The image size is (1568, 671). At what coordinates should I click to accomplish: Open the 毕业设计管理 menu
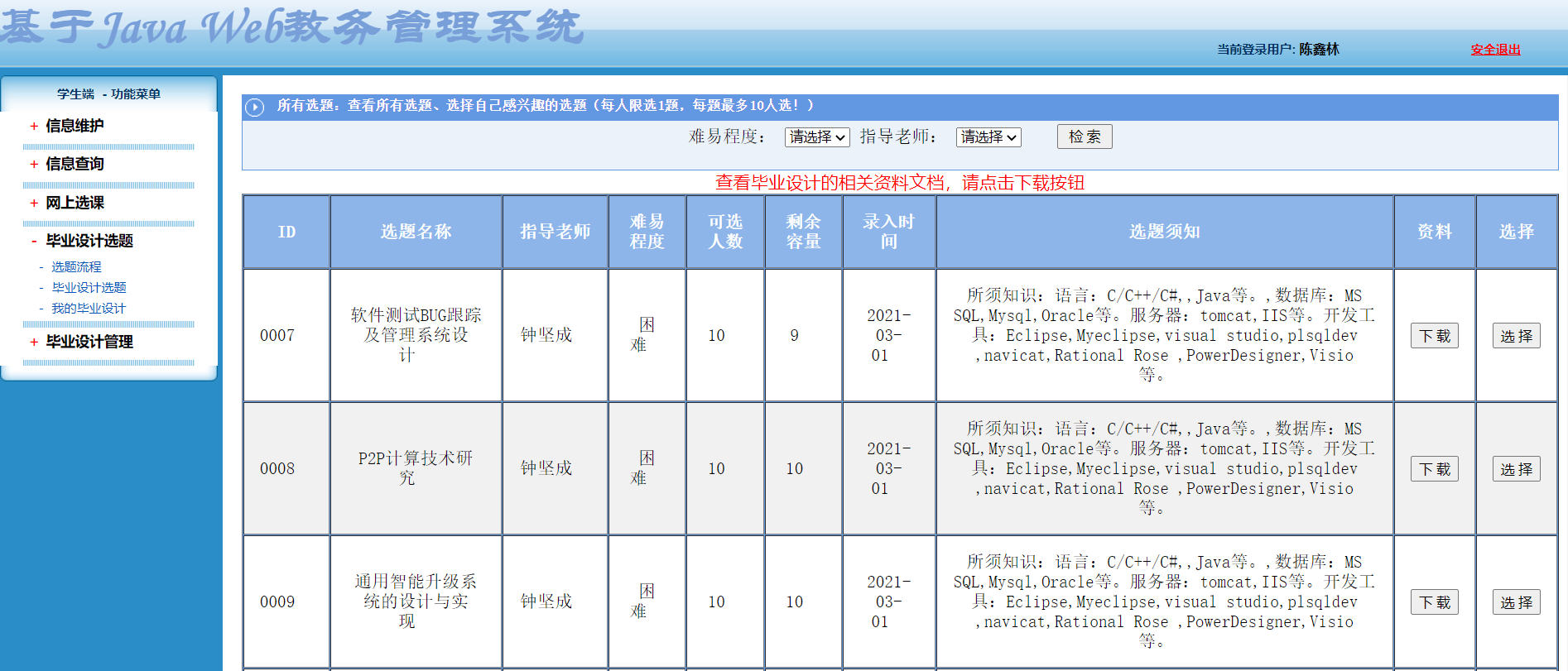pos(89,342)
